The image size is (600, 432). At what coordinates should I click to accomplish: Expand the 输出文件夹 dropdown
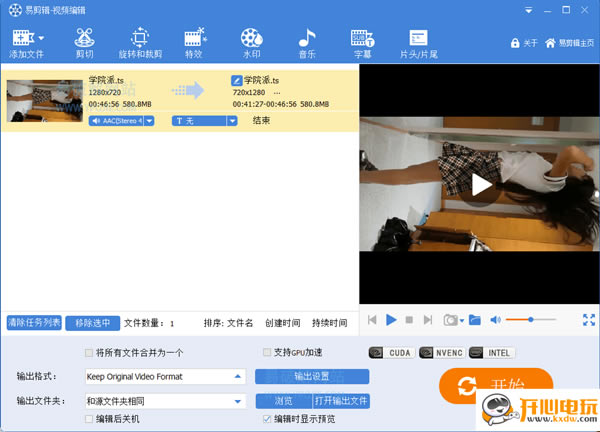238,401
